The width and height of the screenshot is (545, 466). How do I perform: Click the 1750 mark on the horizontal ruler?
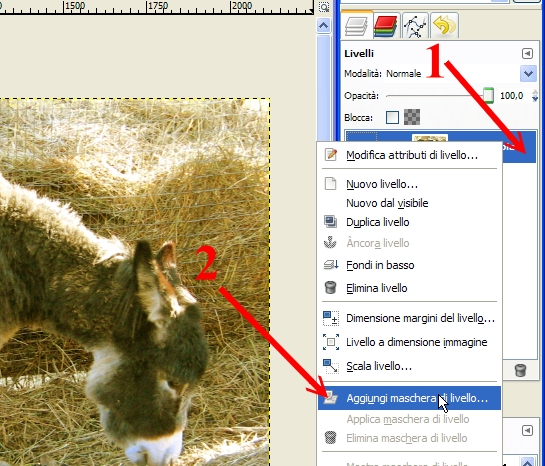coord(158,6)
